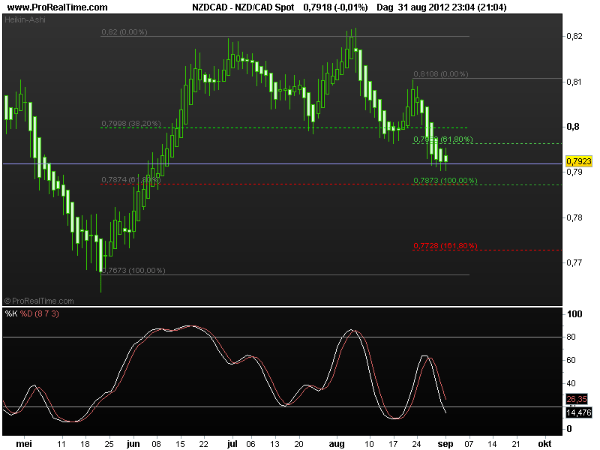
Task: Click the blue horizontal price line
Action: click(282, 164)
